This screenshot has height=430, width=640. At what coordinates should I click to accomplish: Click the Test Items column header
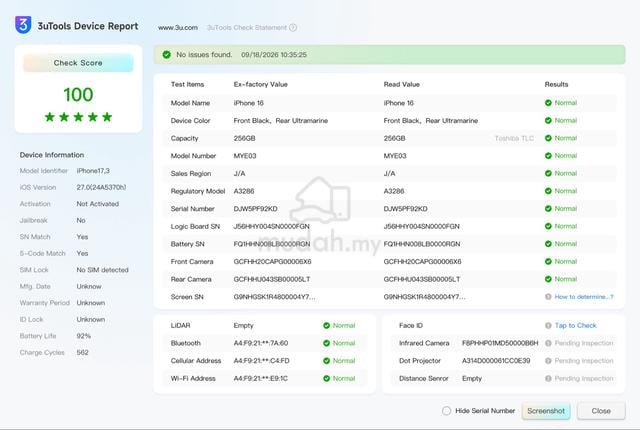coord(187,84)
